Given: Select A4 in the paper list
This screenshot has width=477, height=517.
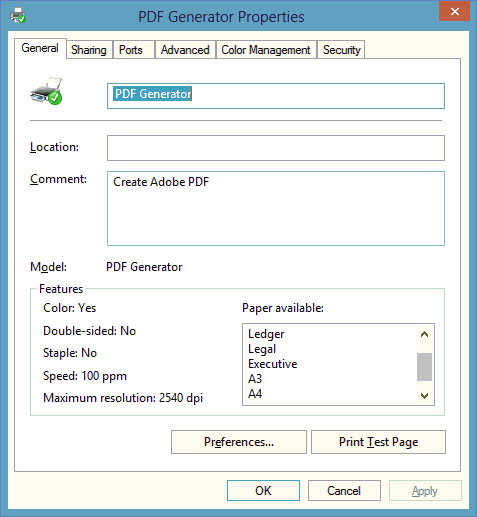Looking at the screenshot, I should [x=255, y=394].
